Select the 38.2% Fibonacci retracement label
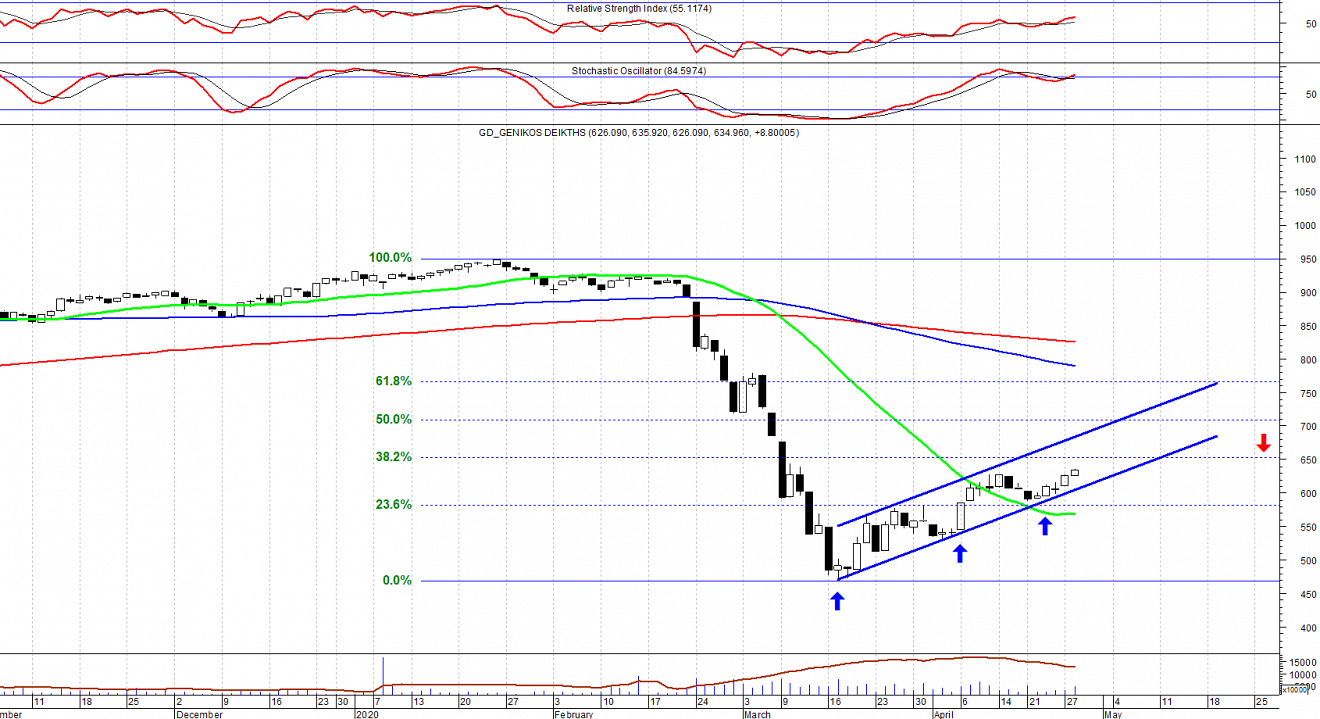The width and height of the screenshot is (1320, 719). tap(394, 457)
